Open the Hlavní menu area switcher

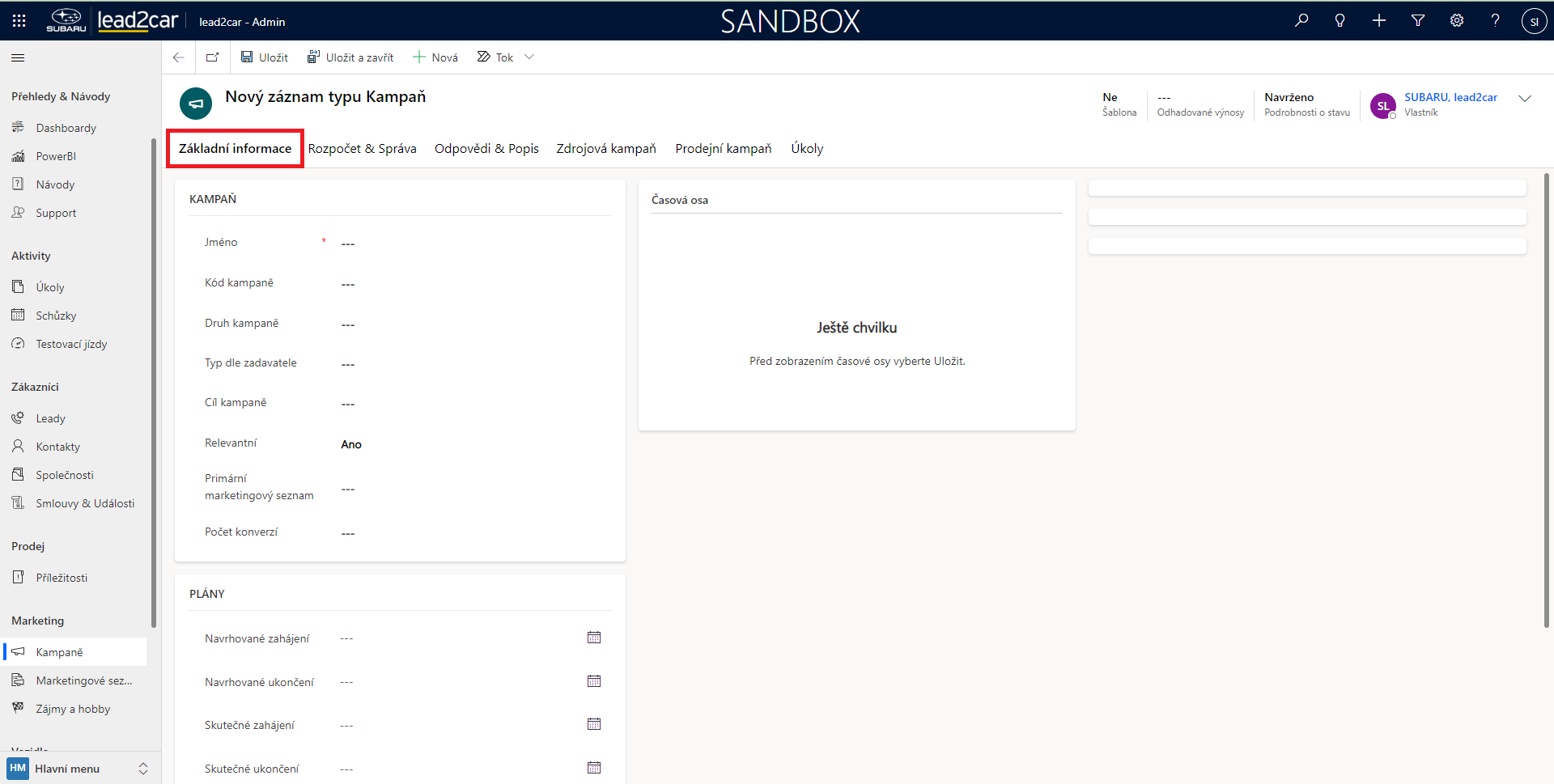[78, 769]
